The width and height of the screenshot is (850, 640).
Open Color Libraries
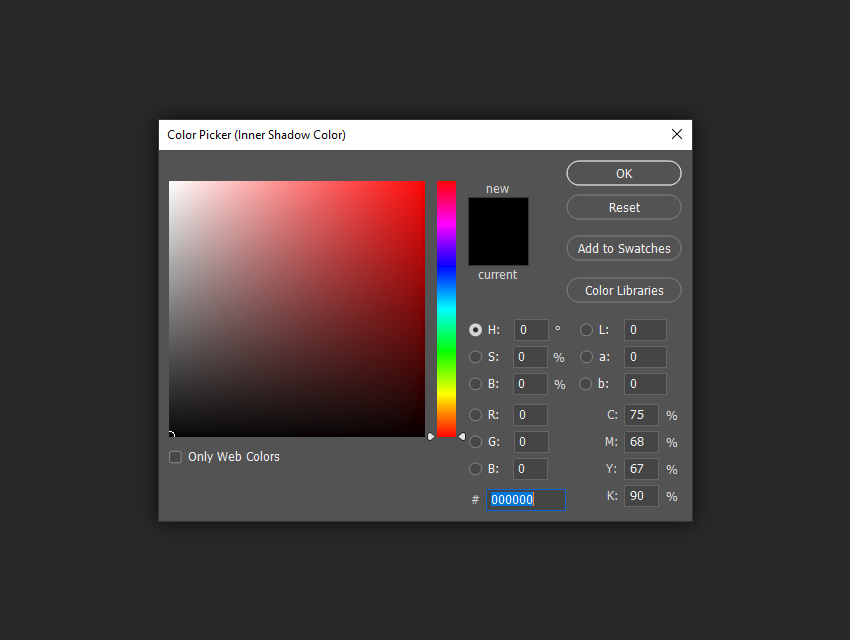[x=623, y=290]
